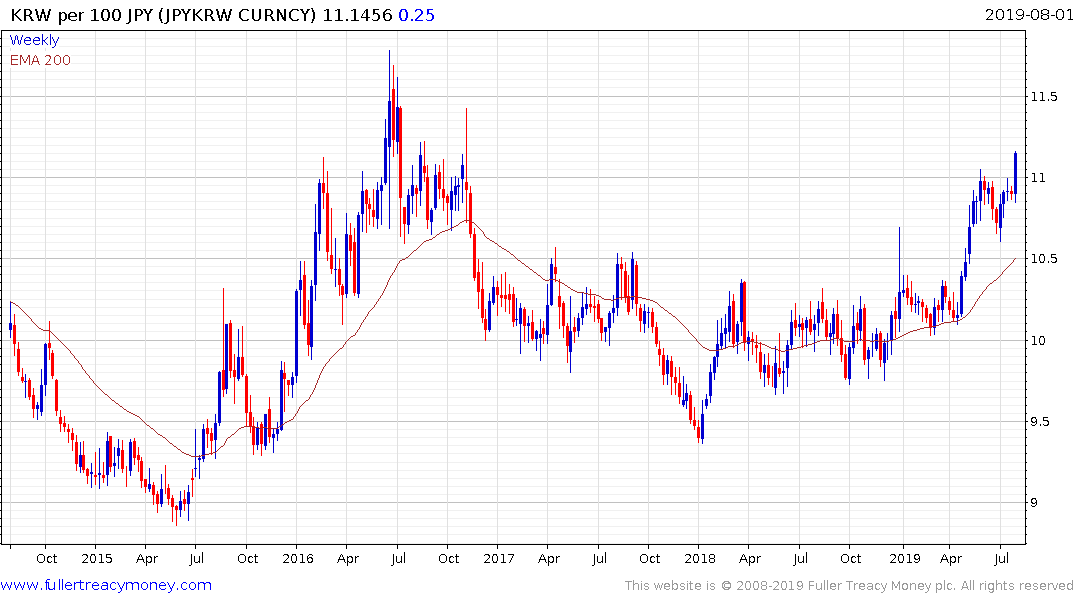This screenshot has width=1075, height=600.
Task: Click the 2016 year label on time axis
Action: [x=298, y=558]
